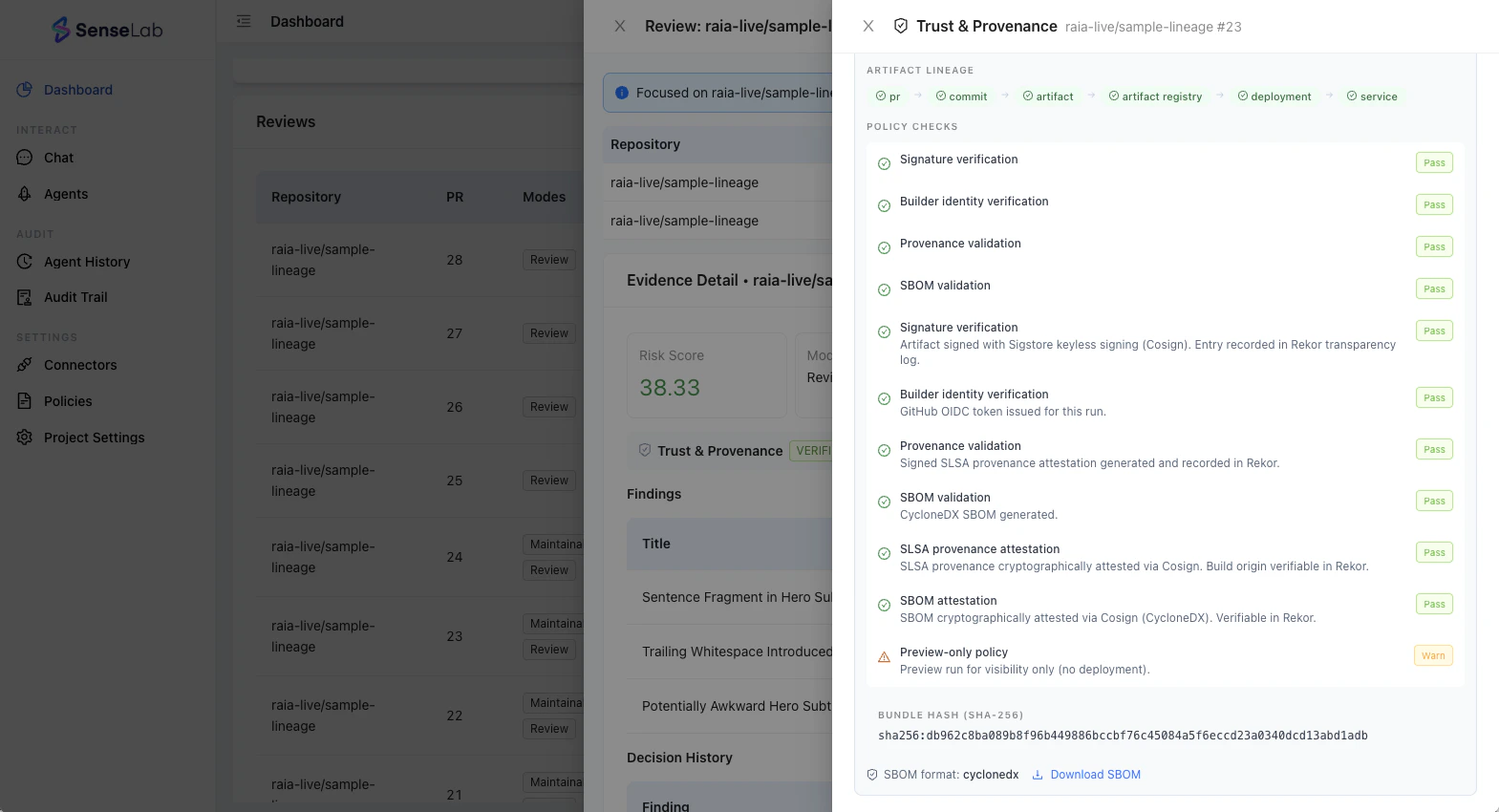Click the PR column header in Reviews table

click(455, 197)
